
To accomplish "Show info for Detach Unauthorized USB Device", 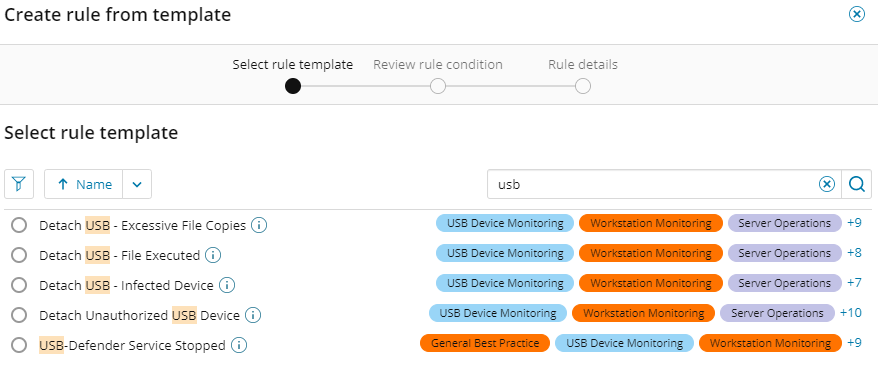I will 253,315.
